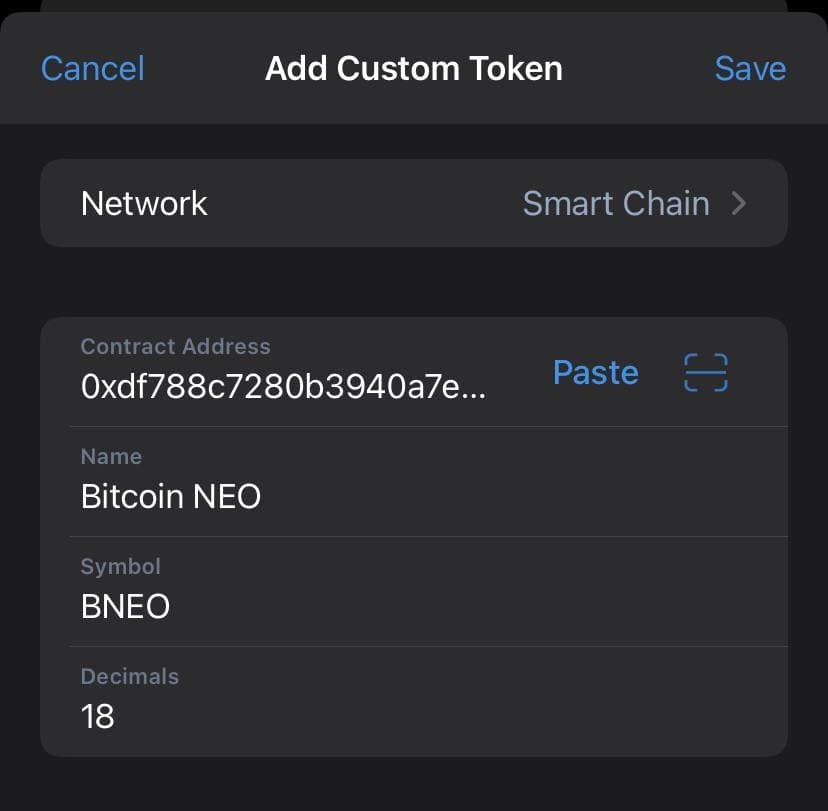Image resolution: width=828 pixels, height=811 pixels.
Task: Dismiss the sheet via the background card above the header
Action: point(413,5)
